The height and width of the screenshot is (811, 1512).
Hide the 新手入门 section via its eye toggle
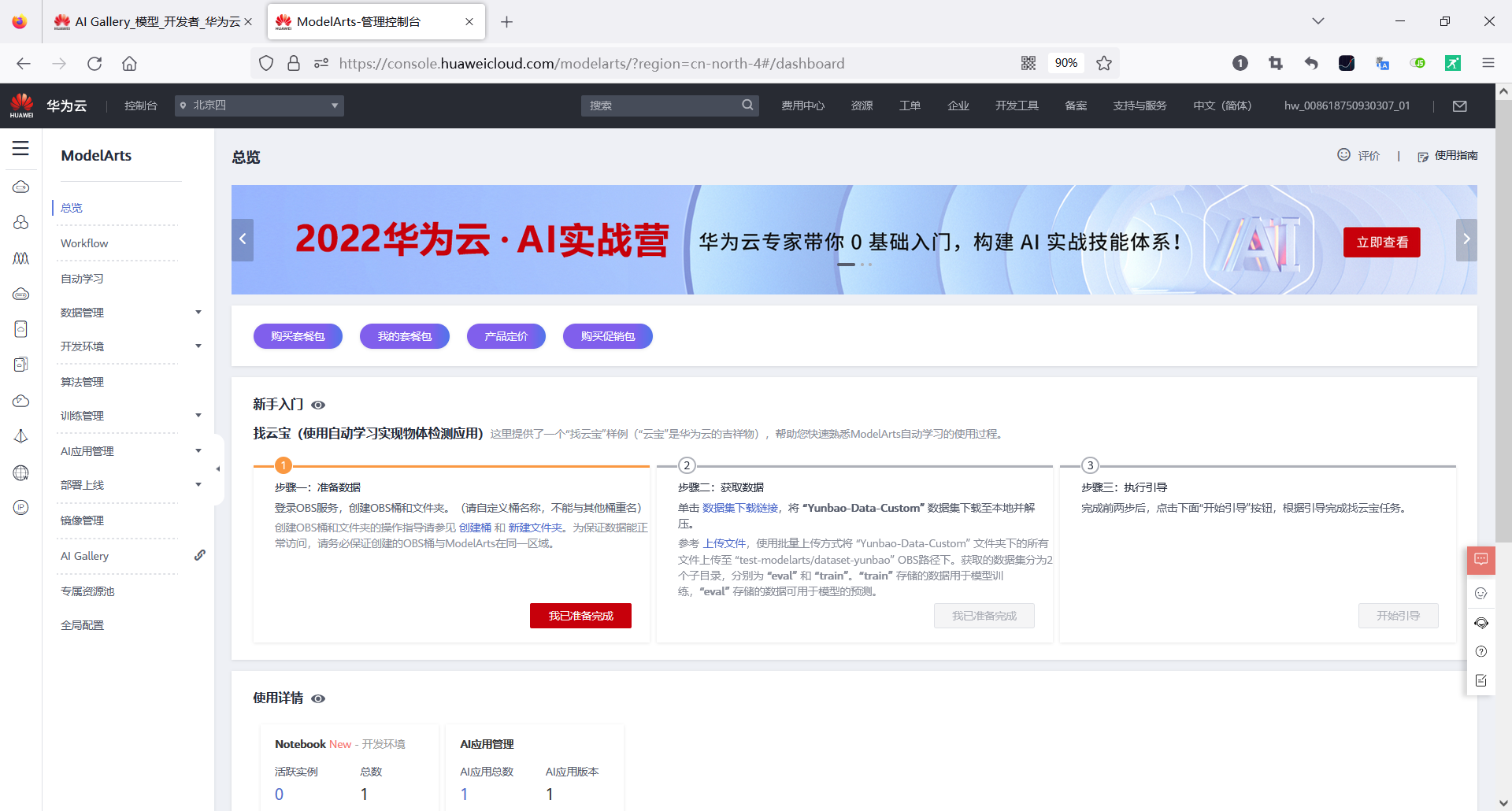click(318, 405)
